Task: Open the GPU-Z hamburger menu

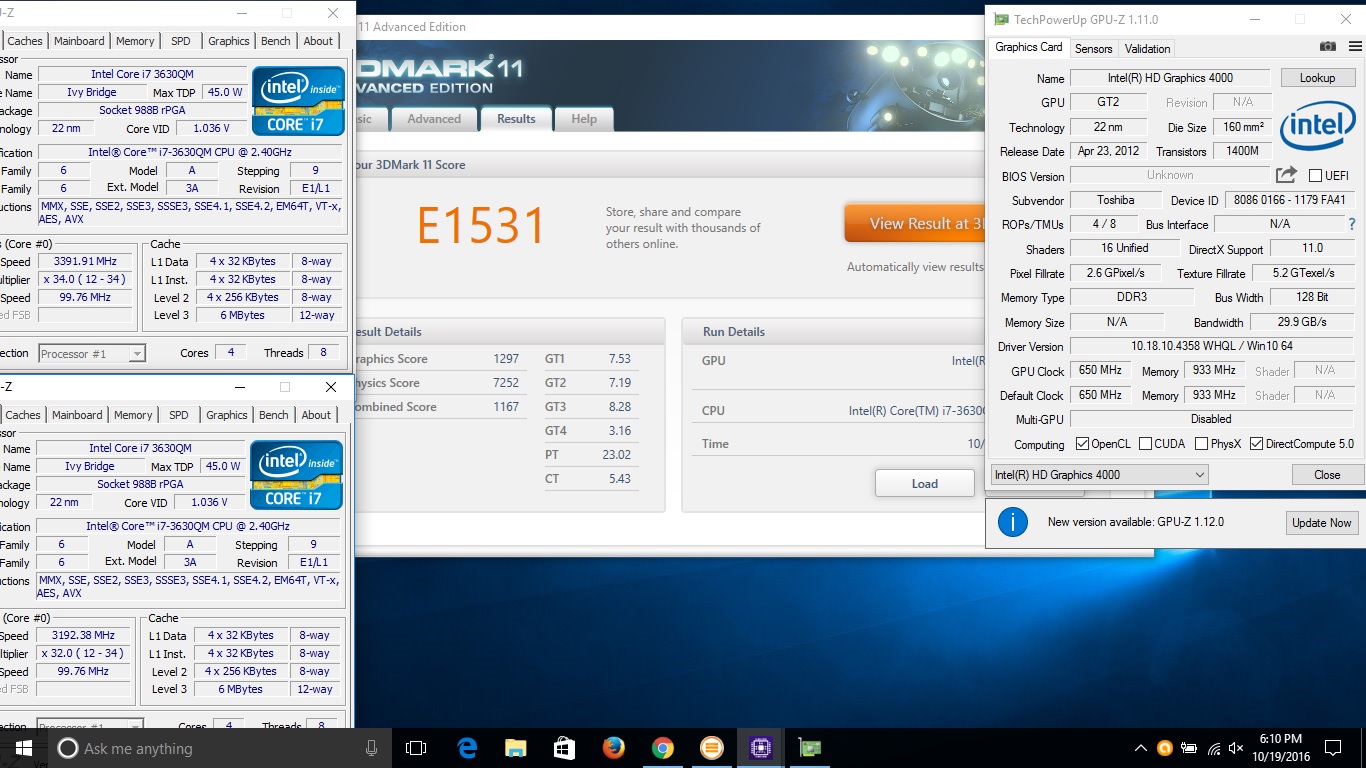Action: tap(1355, 47)
